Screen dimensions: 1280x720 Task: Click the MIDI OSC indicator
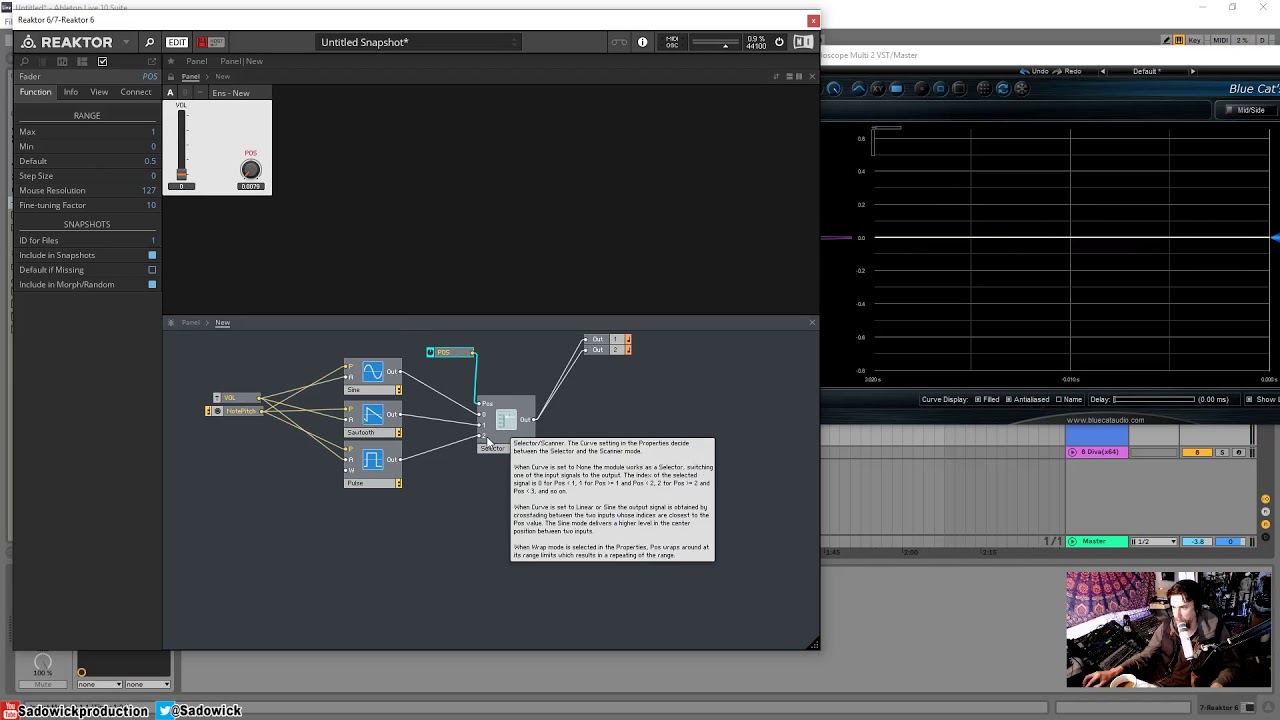pos(672,42)
